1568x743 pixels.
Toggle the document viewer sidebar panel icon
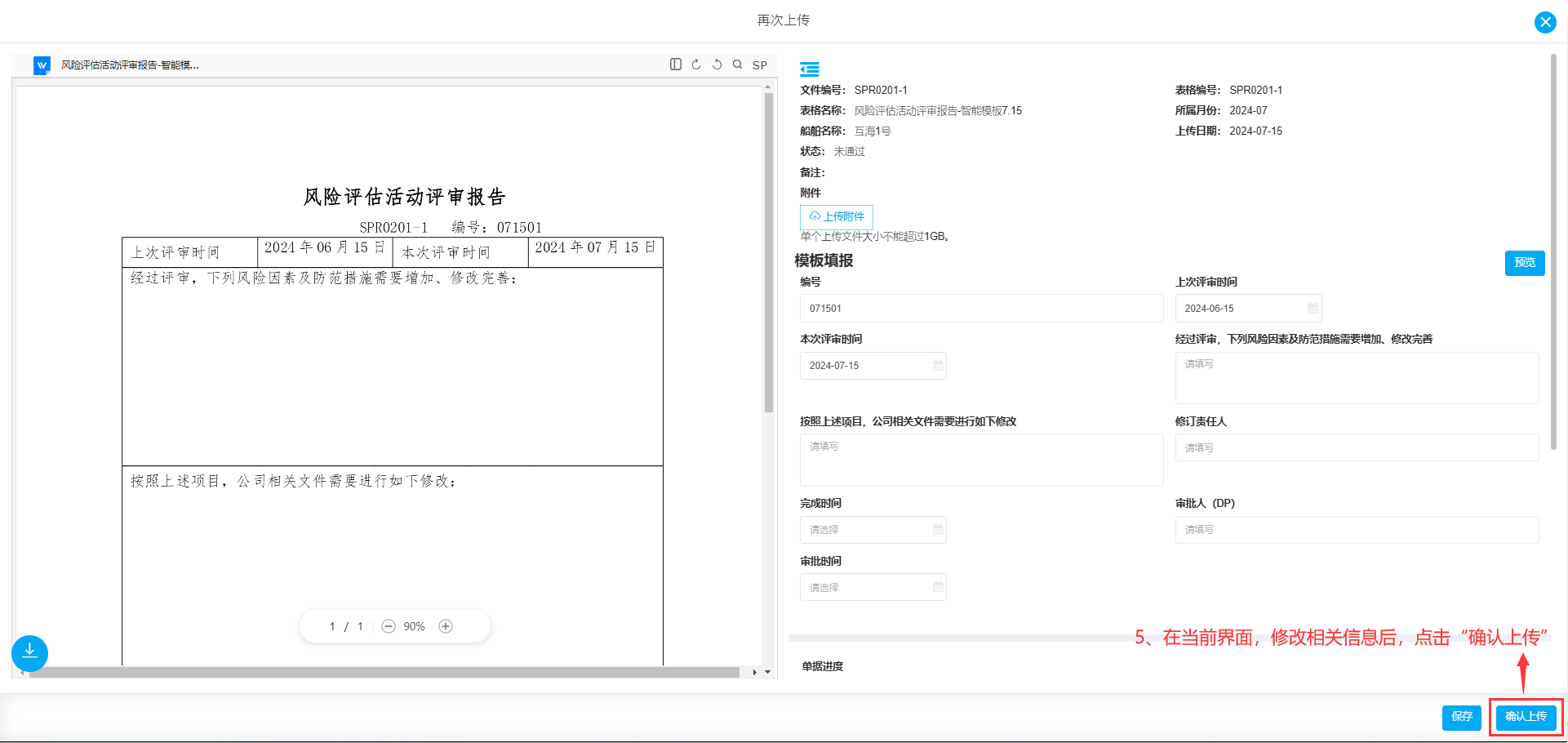coord(676,65)
